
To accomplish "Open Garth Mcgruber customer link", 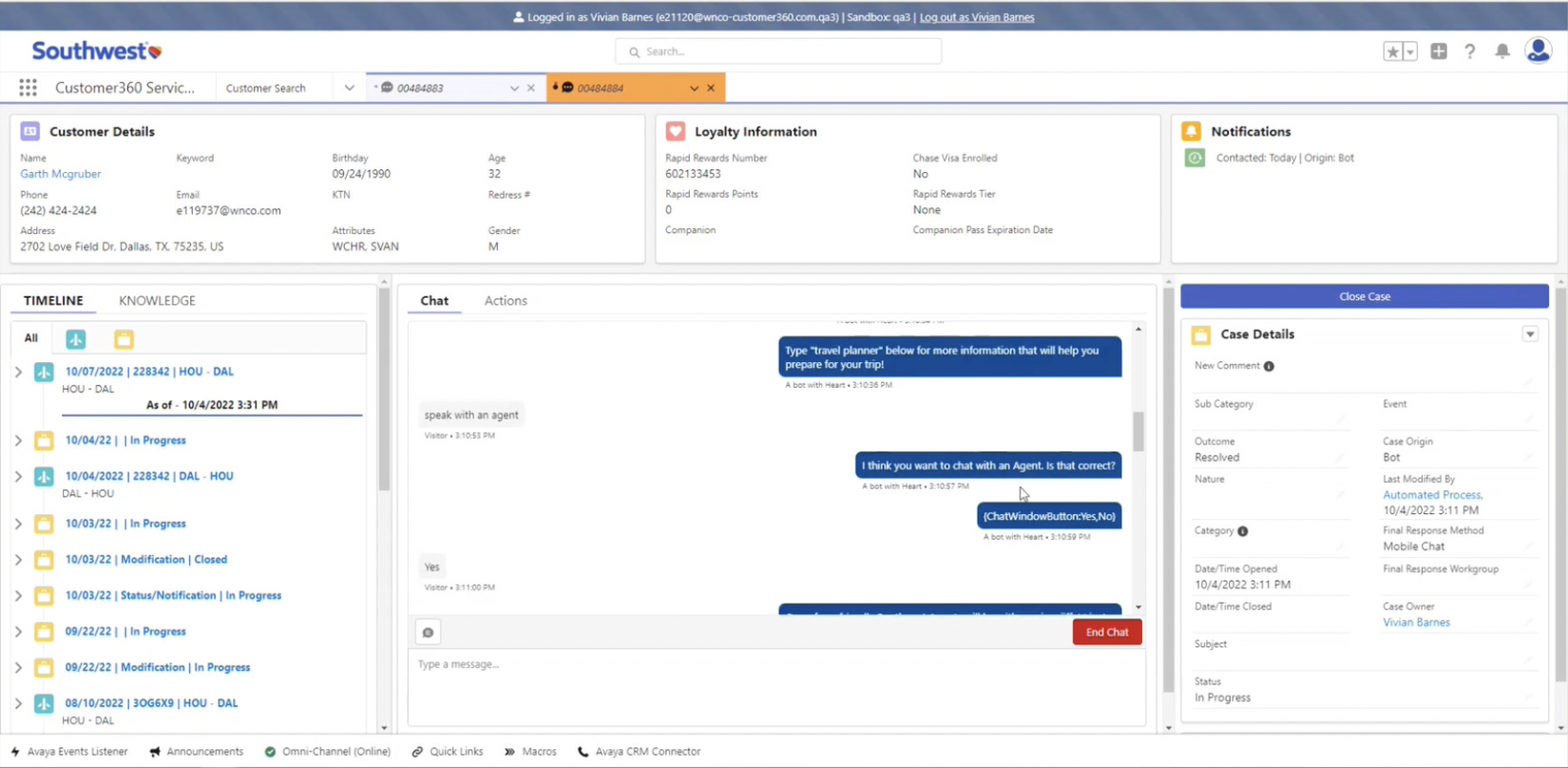I will [x=60, y=174].
